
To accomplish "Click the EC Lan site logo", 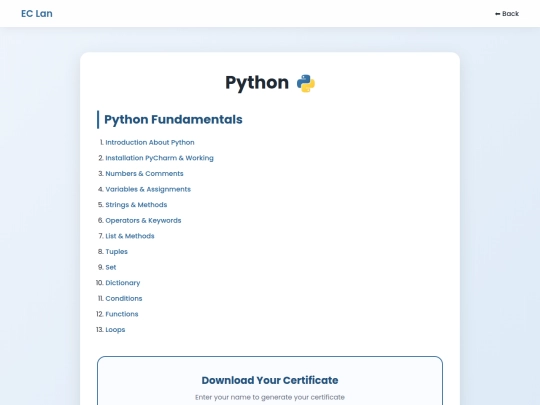I will [x=37, y=13].
